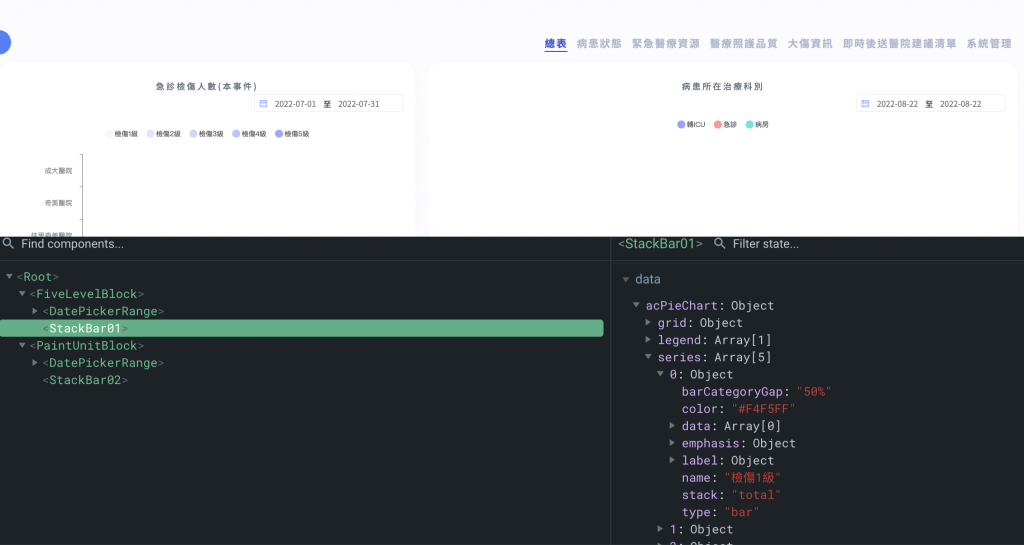Open the 總表 tab
This screenshot has height=545, width=1024.
point(556,44)
